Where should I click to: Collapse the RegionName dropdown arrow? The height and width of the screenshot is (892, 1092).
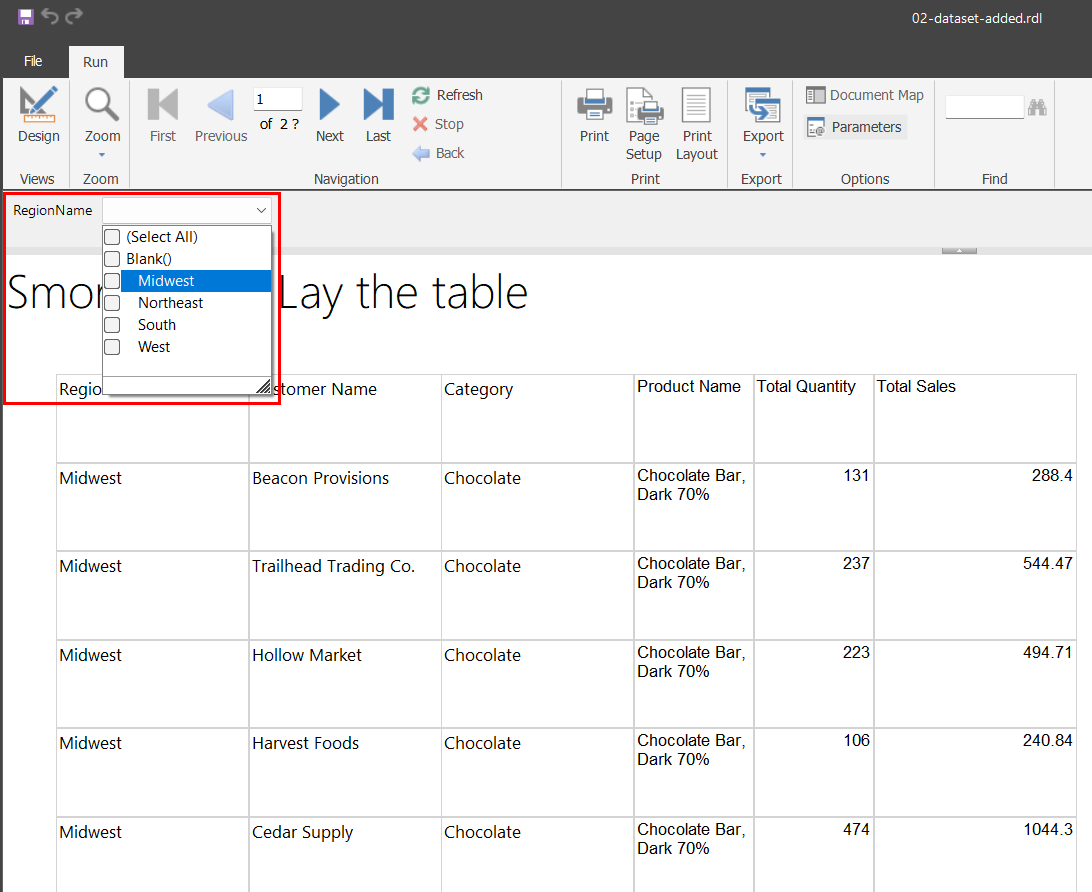[261, 210]
